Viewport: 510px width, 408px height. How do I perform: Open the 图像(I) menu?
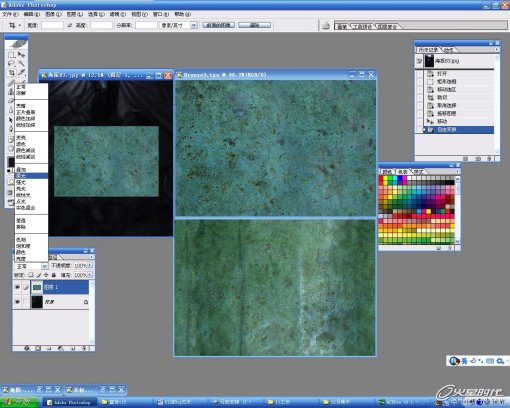(53, 14)
